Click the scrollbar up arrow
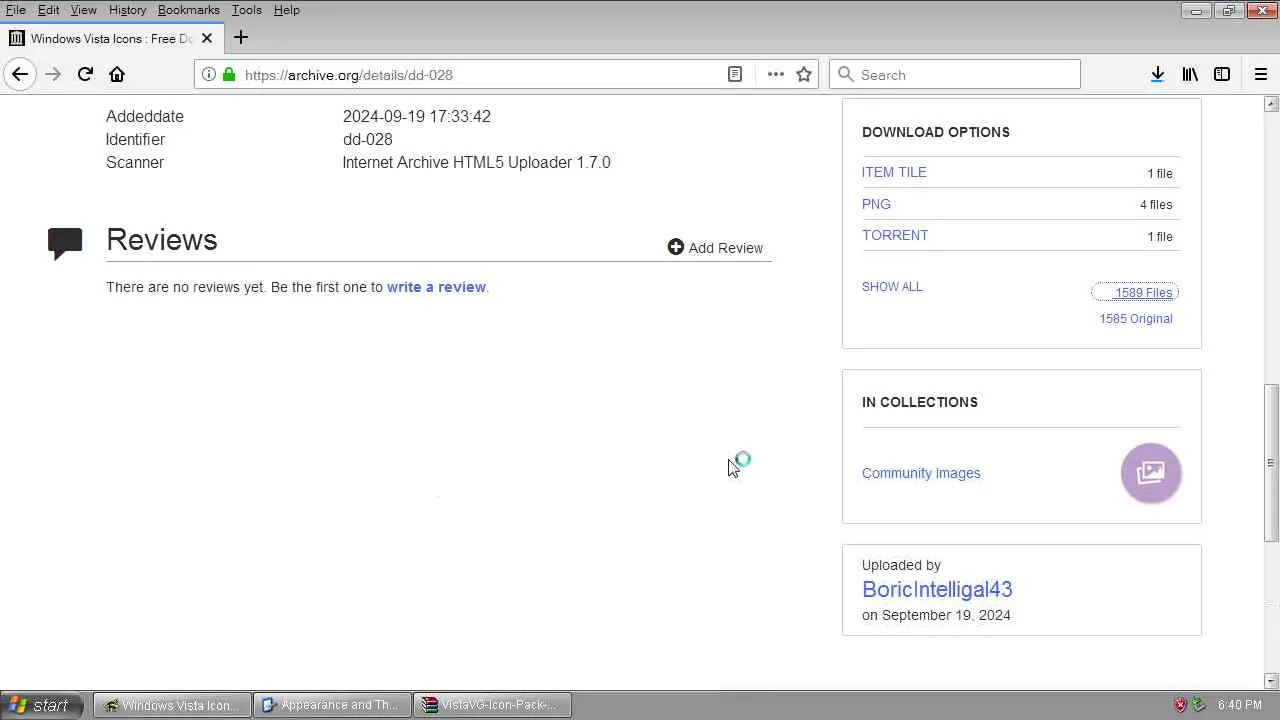The height and width of the screenshot is (720, 1280). (1271, 104)
